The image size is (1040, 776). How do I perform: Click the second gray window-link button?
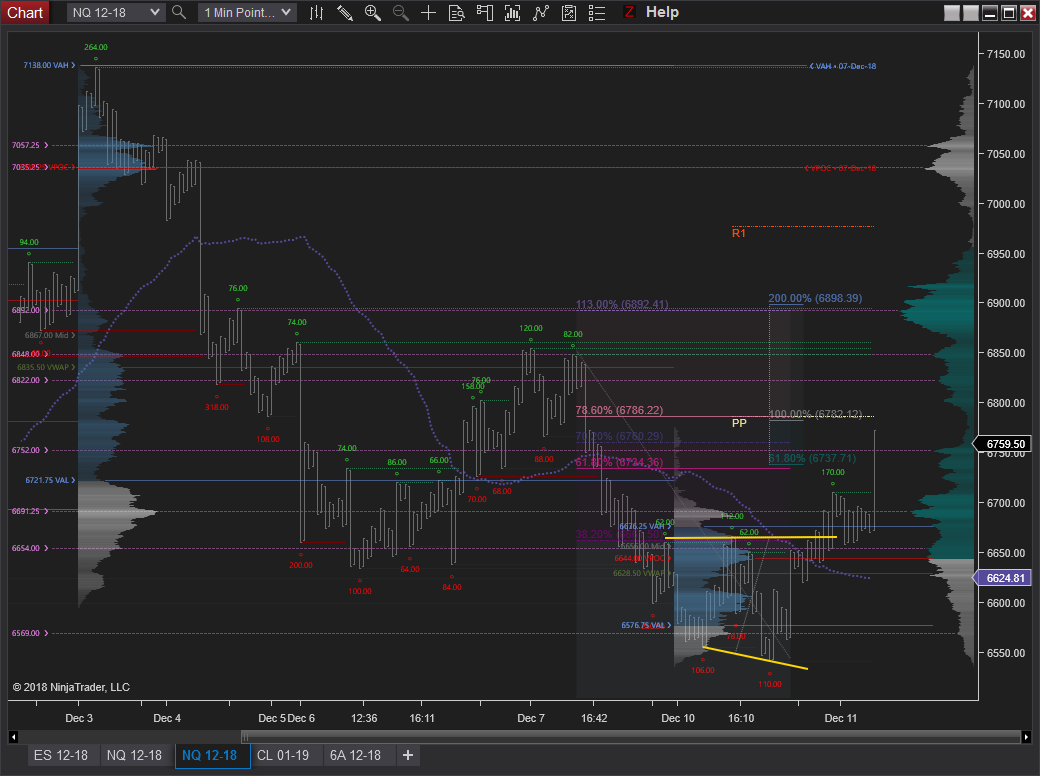[x=971, y=13]
